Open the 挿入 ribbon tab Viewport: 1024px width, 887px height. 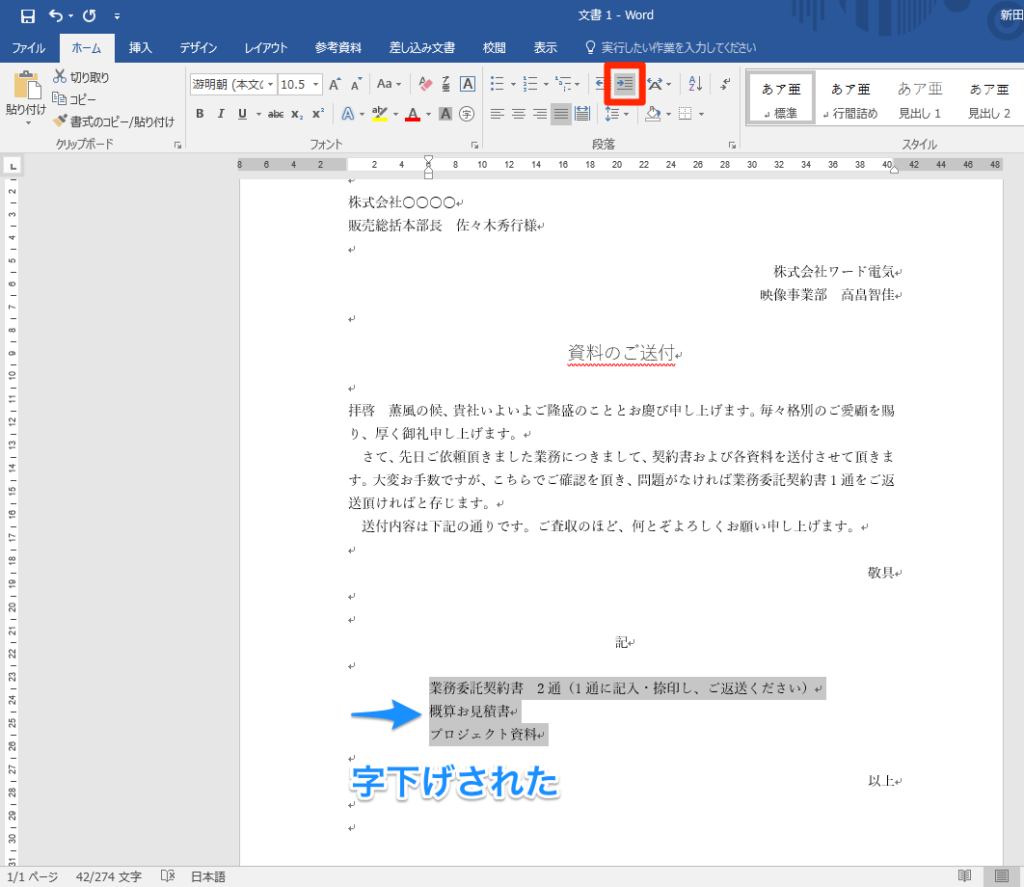pyautogui.click(x=140, y=48)
